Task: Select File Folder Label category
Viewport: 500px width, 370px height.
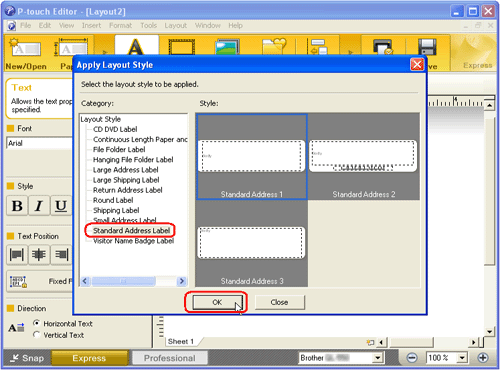Action: click(x=119, y=149)
